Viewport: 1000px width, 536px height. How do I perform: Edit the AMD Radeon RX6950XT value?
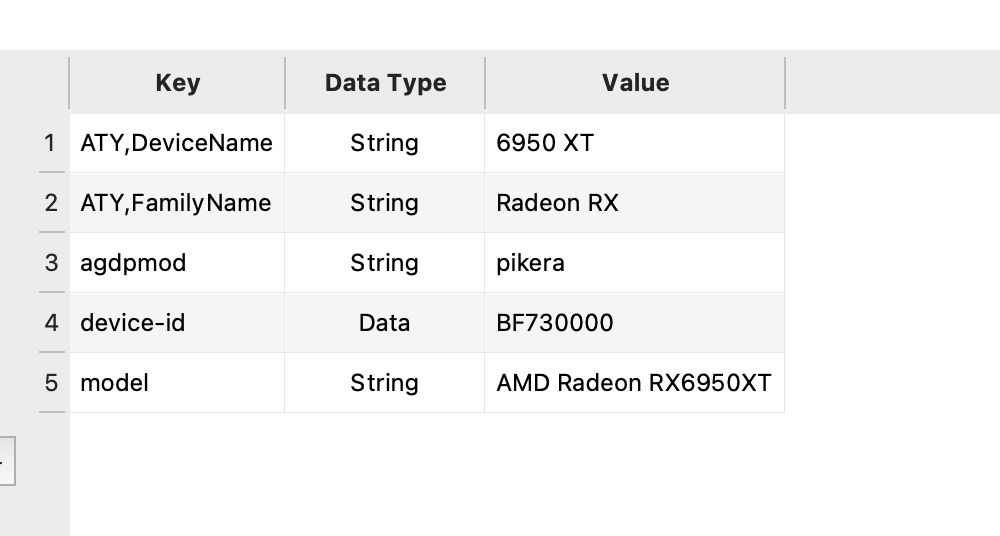click(x=635, y=383)
